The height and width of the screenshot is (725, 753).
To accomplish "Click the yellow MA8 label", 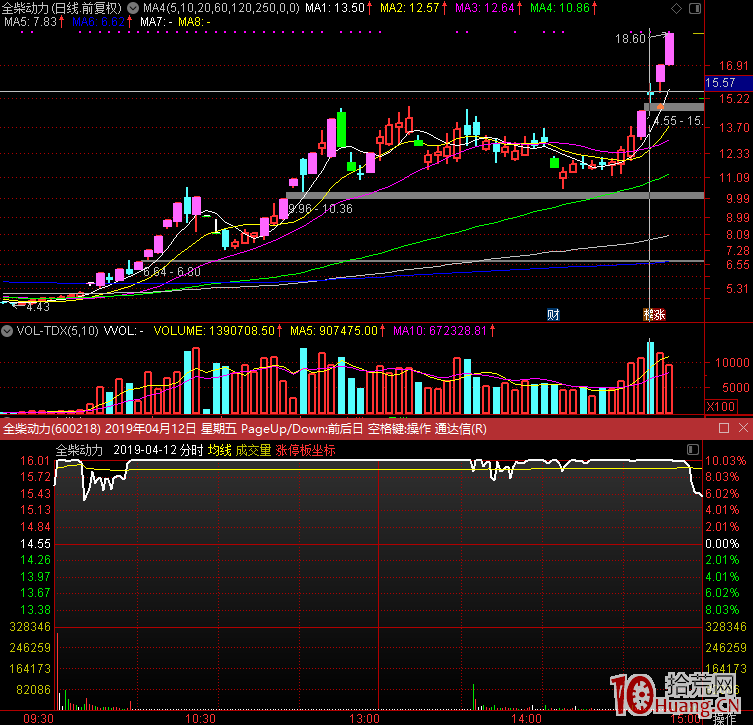I will coord(194,22).
